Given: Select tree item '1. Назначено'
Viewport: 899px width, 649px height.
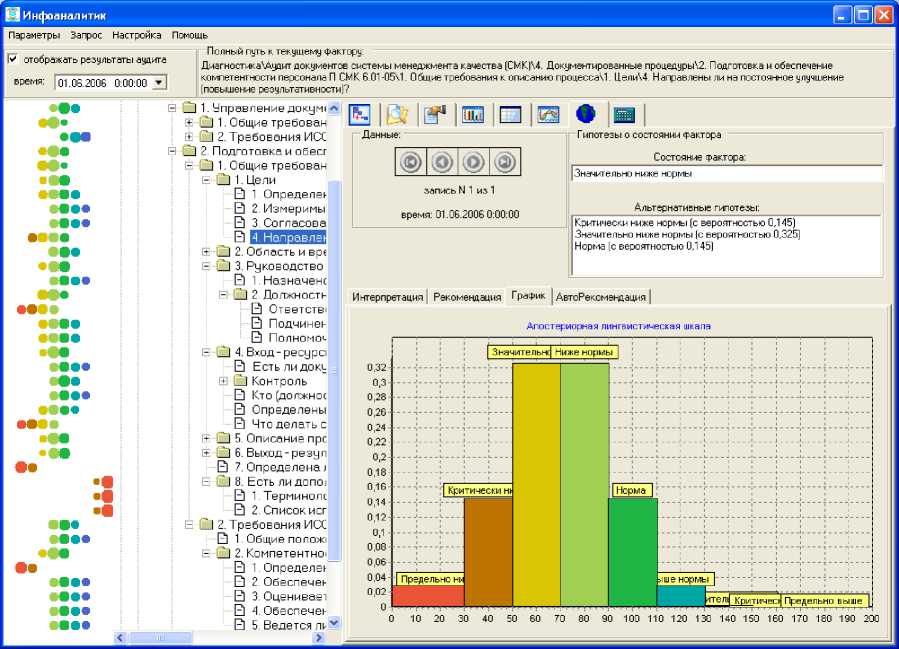Looking at the screenshot, I should tap(288, 281).
